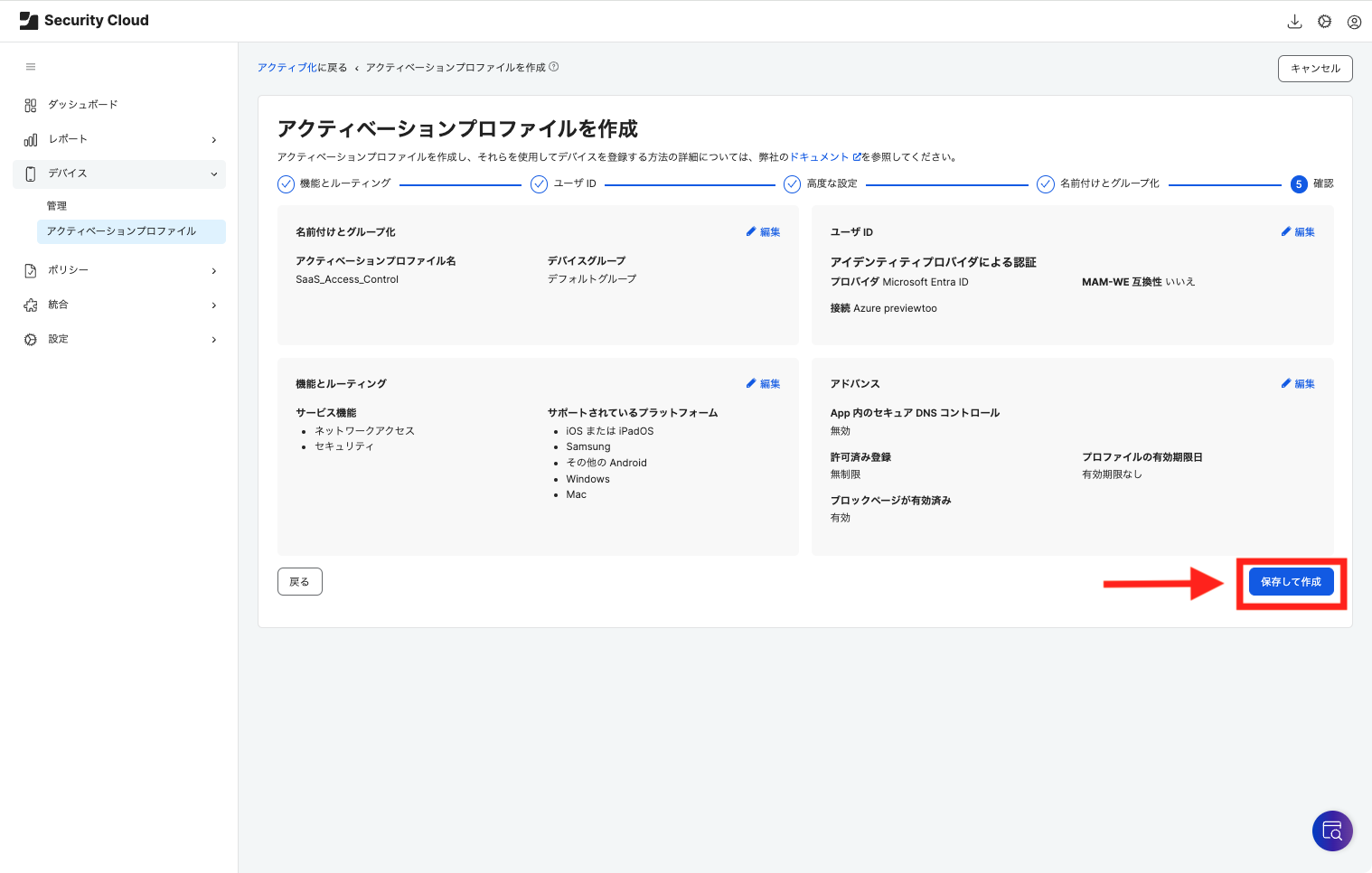Click the ダッシュボード dashboard icon
The image size is (1372, 873).
coord(31,105)
